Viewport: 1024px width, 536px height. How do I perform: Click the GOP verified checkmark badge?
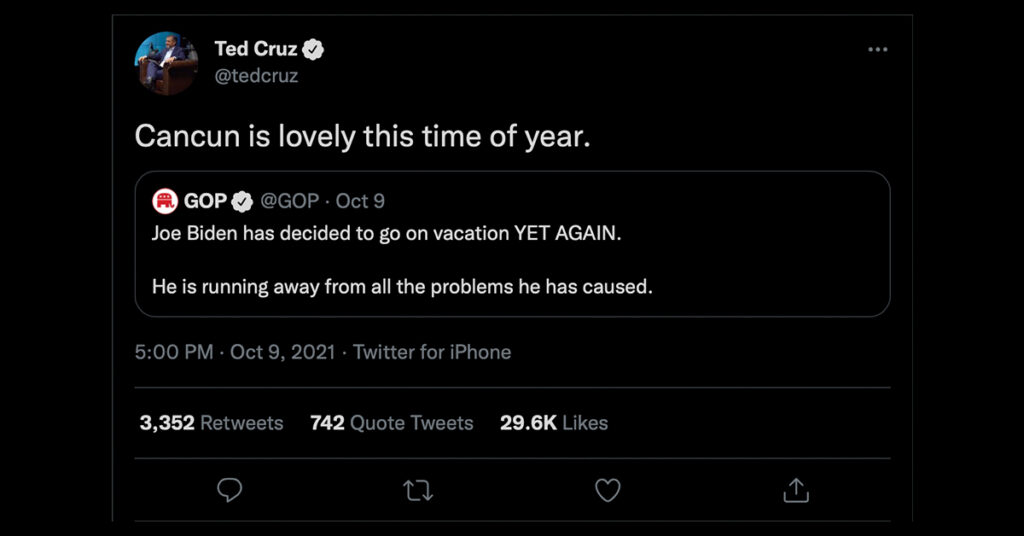(242, 201)
